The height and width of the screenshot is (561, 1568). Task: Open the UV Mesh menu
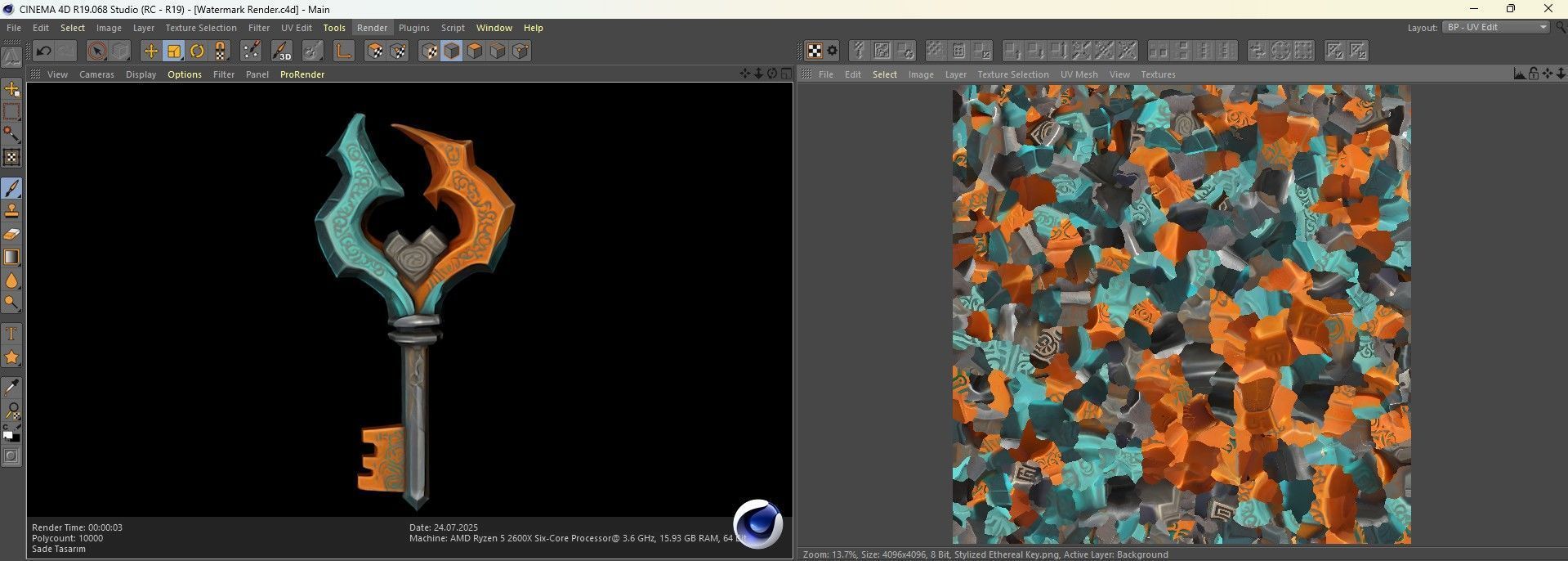pyautogui.click(x=1079, y=74)
